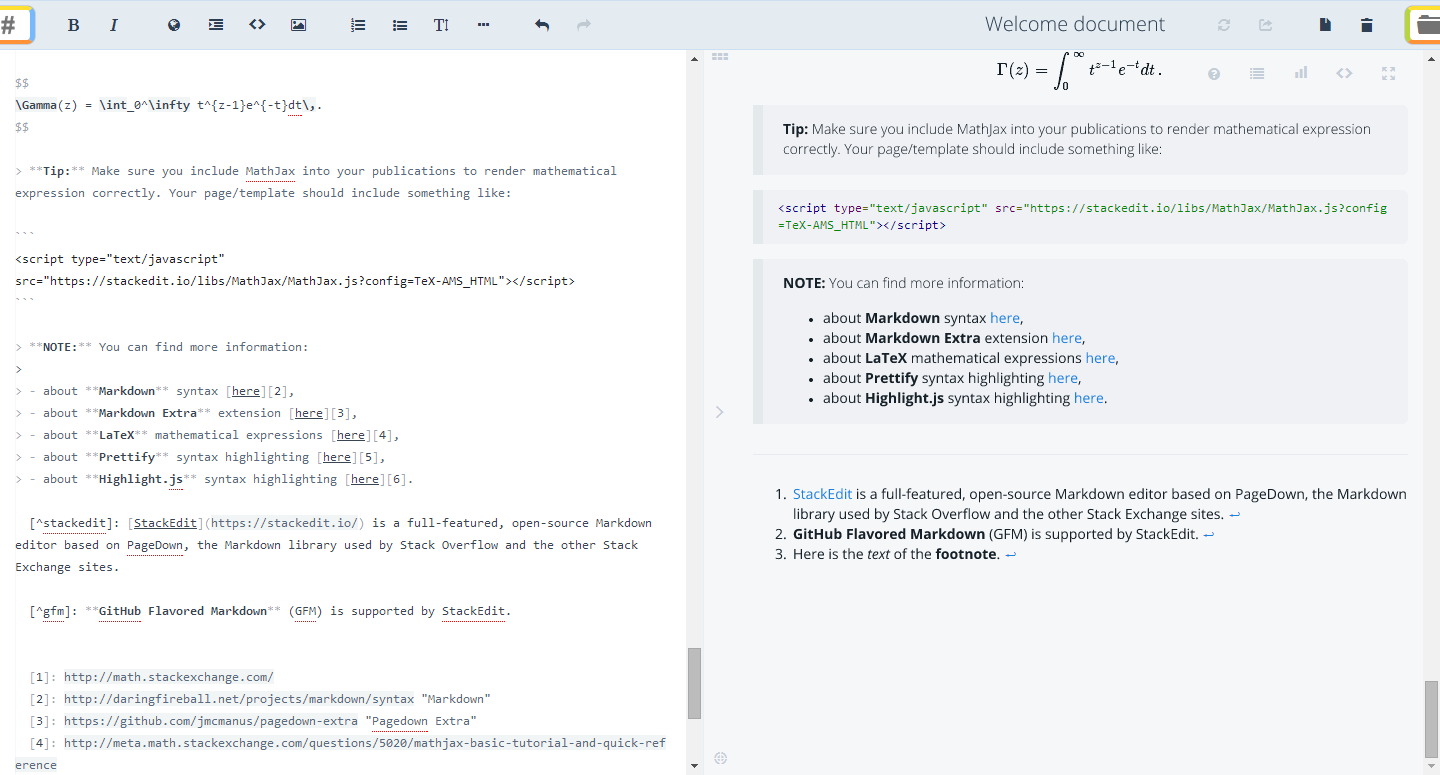
Task: Insert code sample using the toolbar code icon
Action: pyautogui.click(x=257, y=25)
